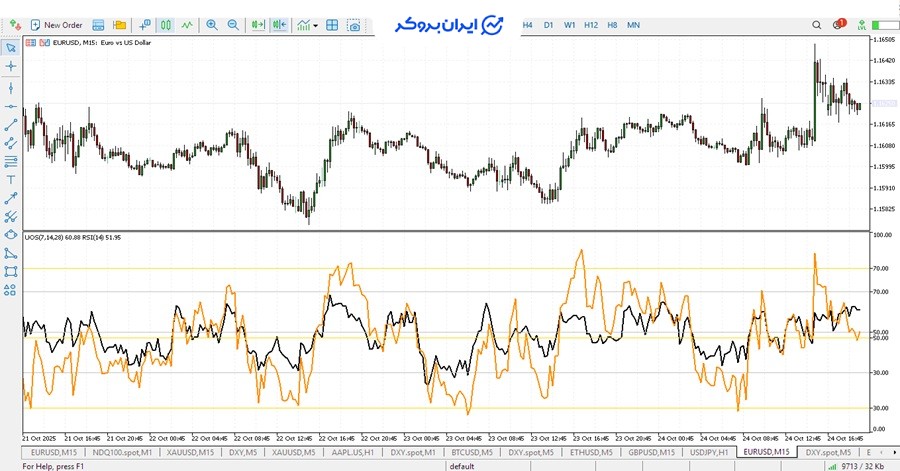Switch to the H4 timeframe
The width and height of the screenshot is (900, 471).
pyautogui.click(x=527, y=24)
